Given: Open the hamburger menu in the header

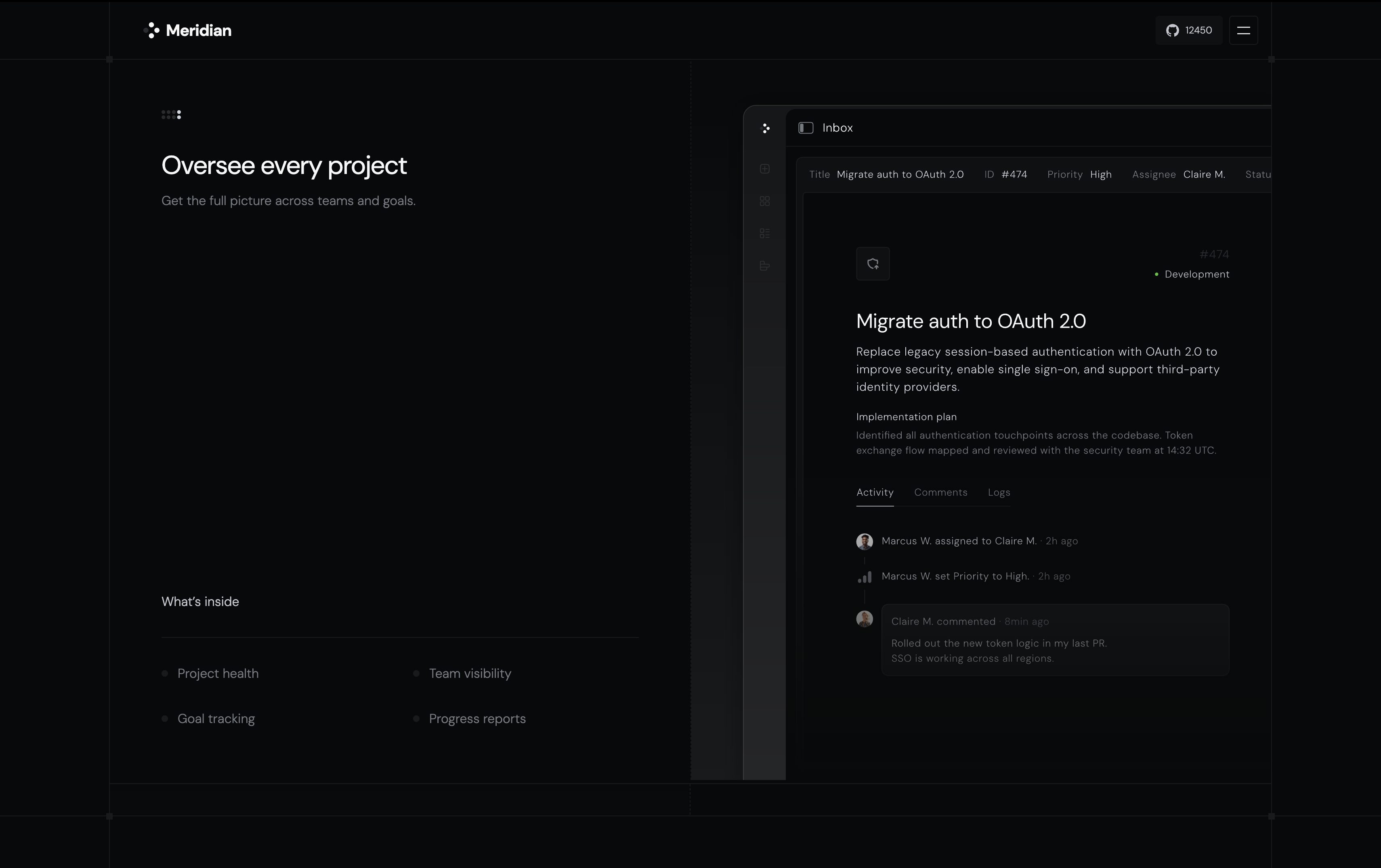Looking at the screenshot, I should 1243,30.
